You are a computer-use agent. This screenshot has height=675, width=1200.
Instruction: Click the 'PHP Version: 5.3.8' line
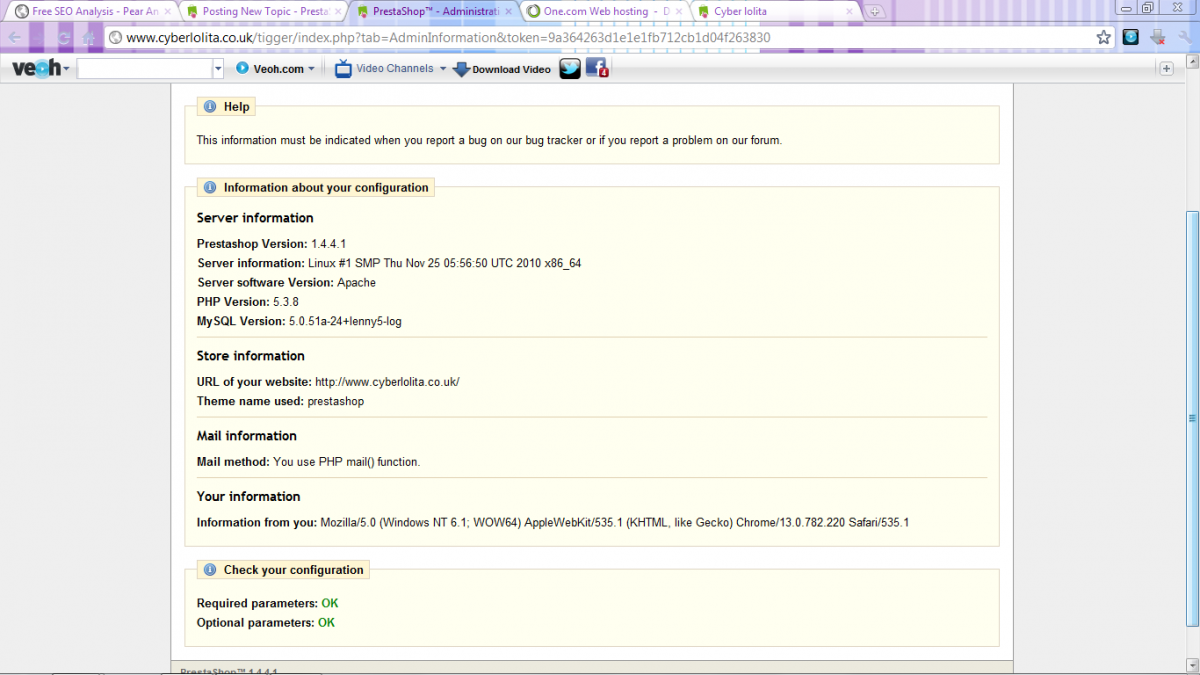248,302
